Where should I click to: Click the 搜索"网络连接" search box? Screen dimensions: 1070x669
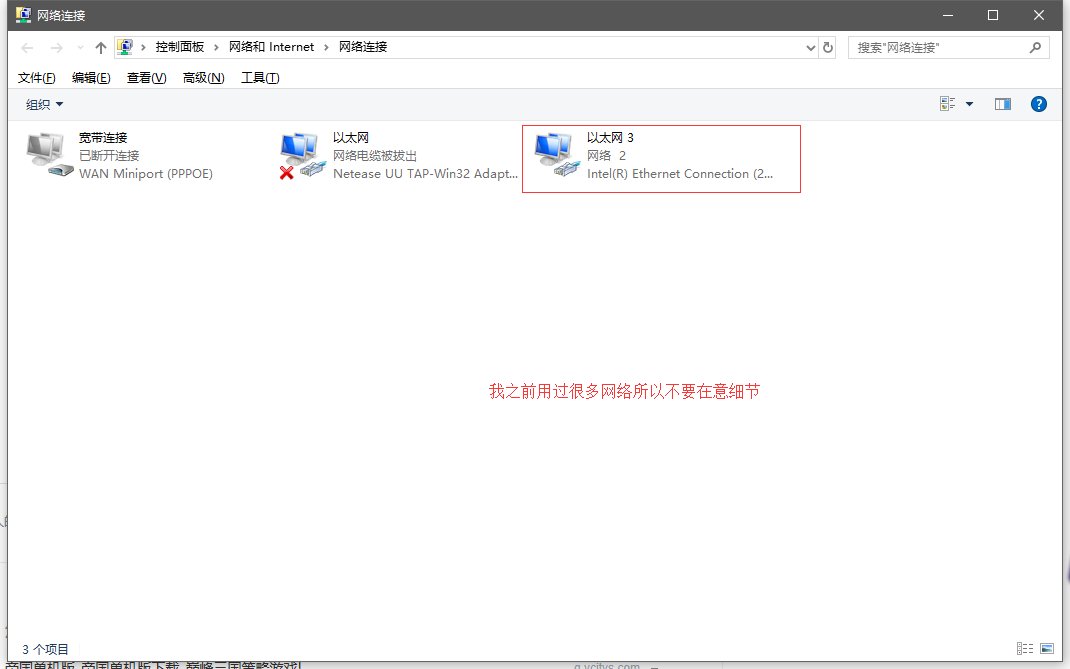click(x=940, y=46)
